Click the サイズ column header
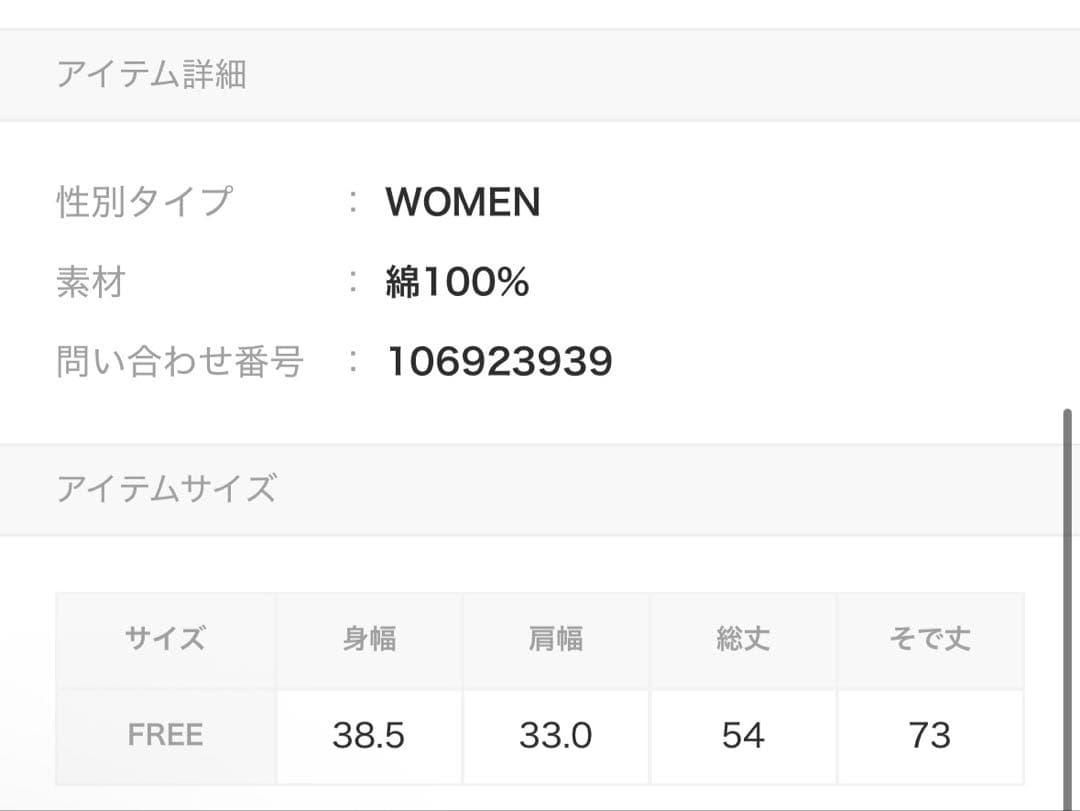Image resolution: width=1080 pixels, height=811 pixels. click(165, 640)
